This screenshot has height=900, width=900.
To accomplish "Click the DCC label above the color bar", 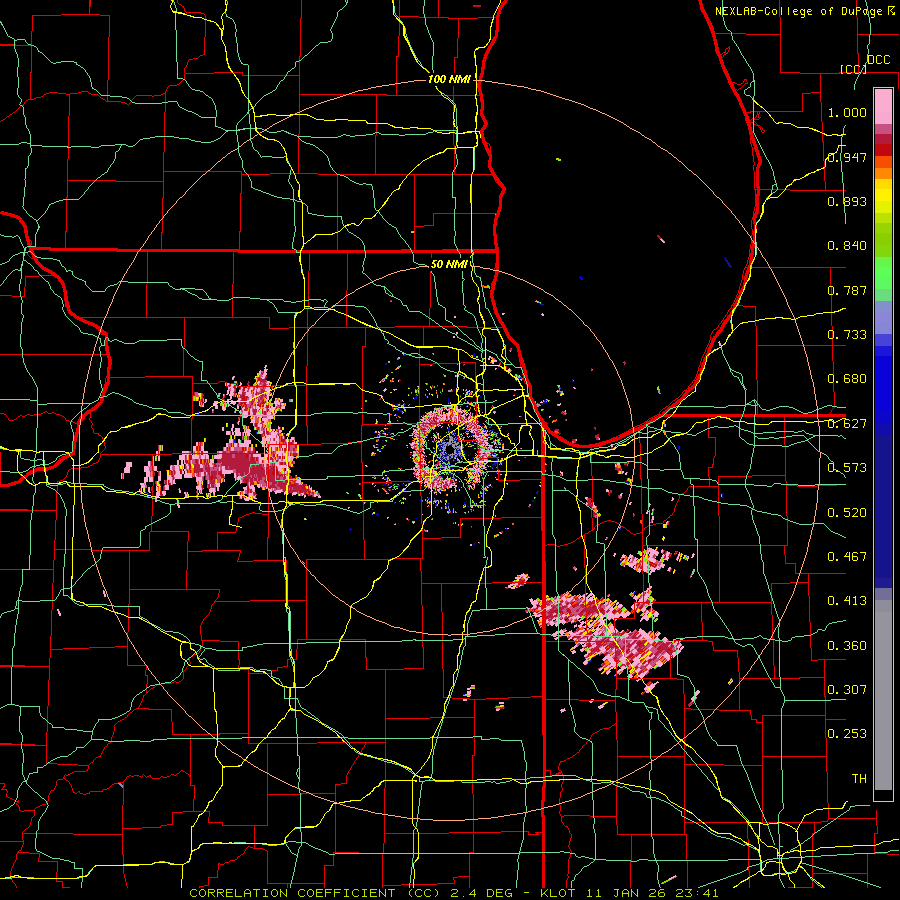I will (878, 60).
